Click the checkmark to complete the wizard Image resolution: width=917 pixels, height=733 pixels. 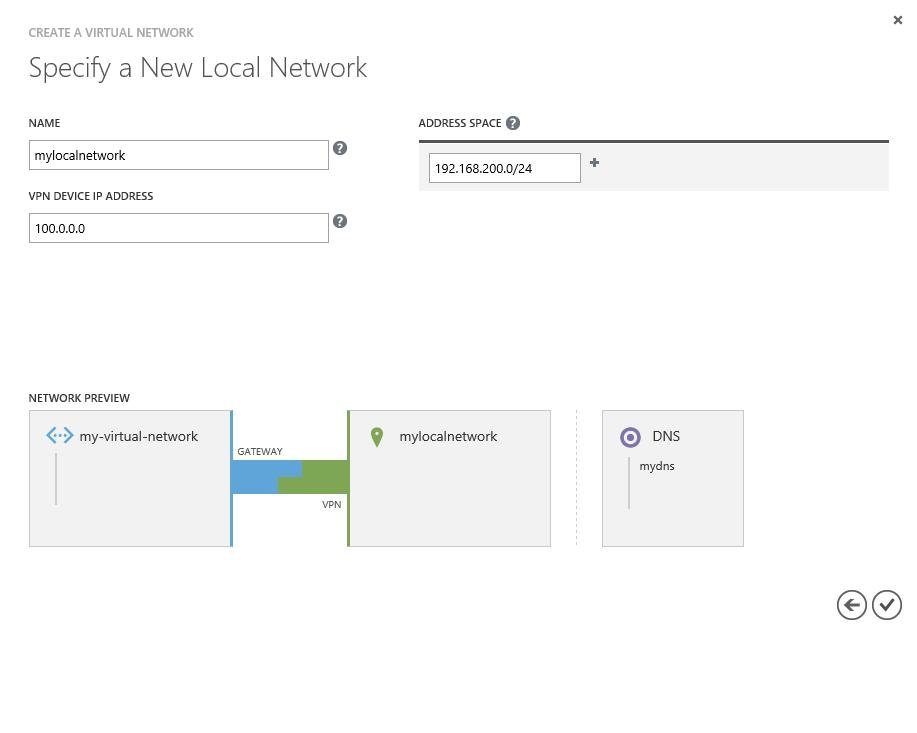(887, 605)
